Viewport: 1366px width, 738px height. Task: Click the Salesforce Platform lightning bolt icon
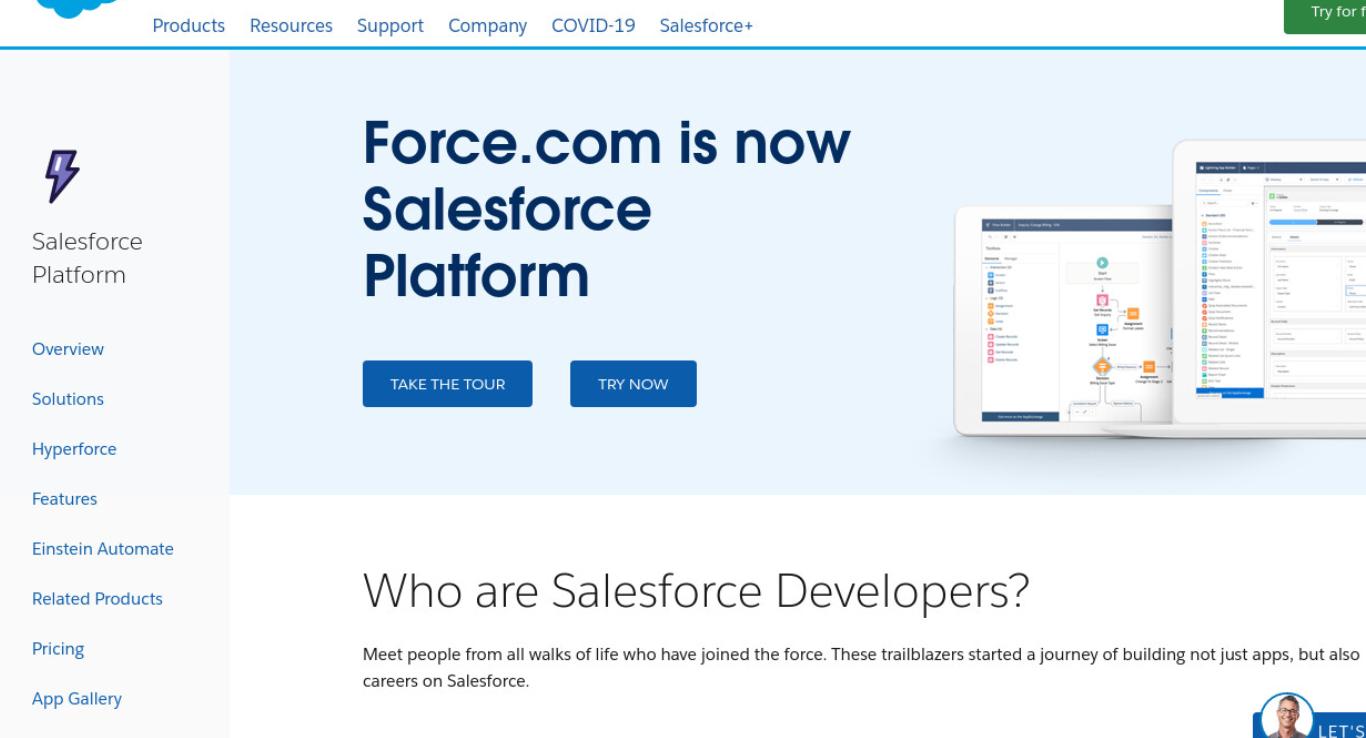tap(62, 176)
